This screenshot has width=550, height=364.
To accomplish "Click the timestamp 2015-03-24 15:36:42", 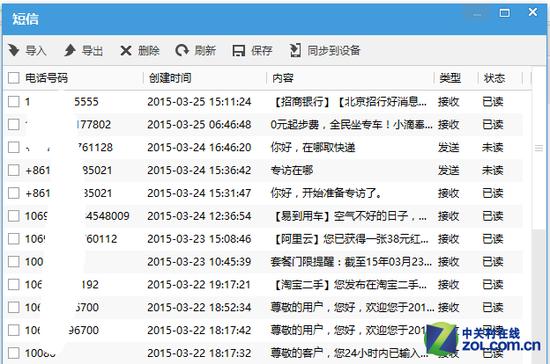I will coord(199,170).
